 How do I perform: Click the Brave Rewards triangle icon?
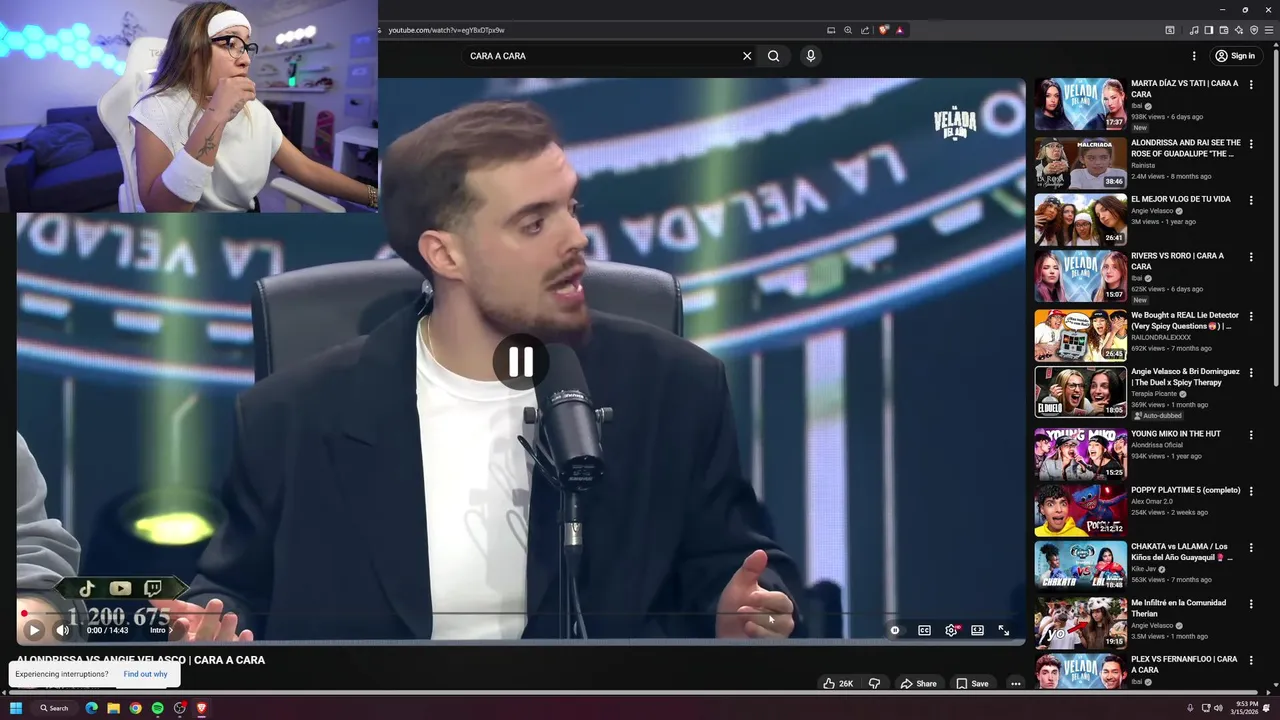899,30
